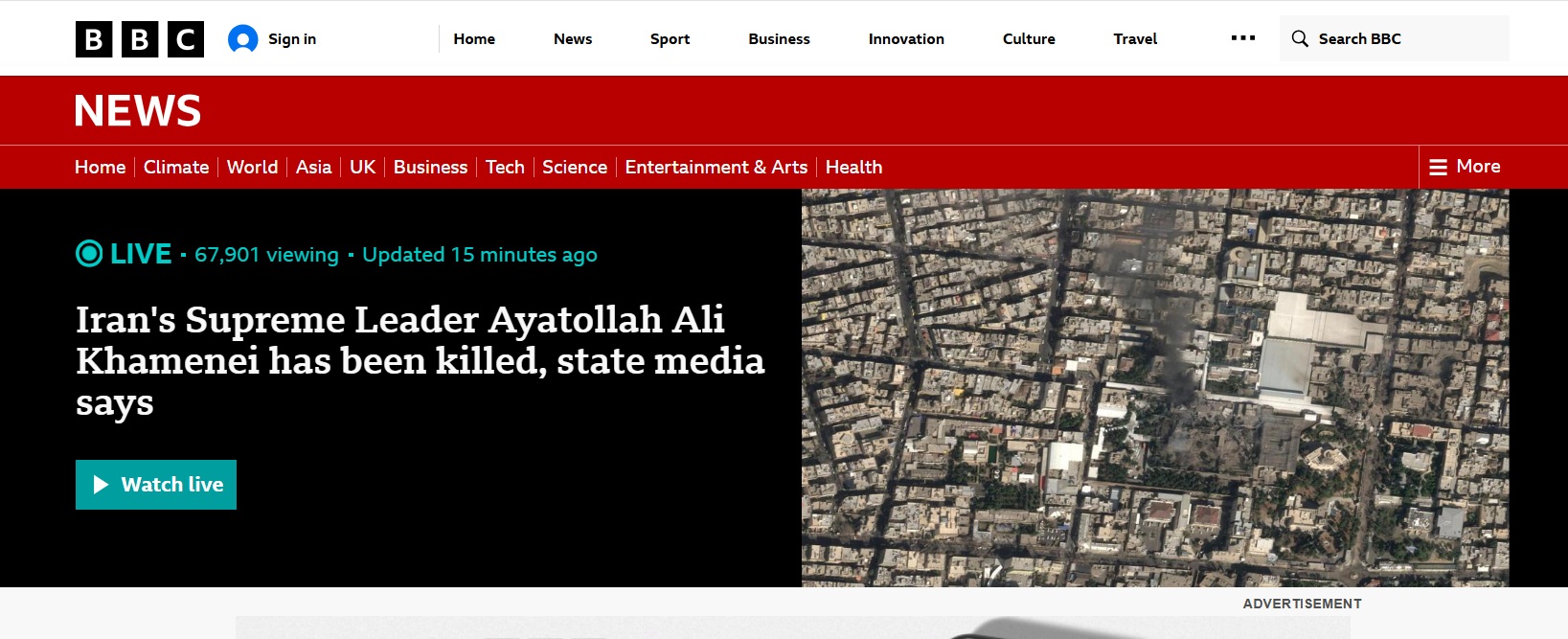Open the three-dot more menu
The height and width of the screenshot is (639, 1568).
[1242, 38]
